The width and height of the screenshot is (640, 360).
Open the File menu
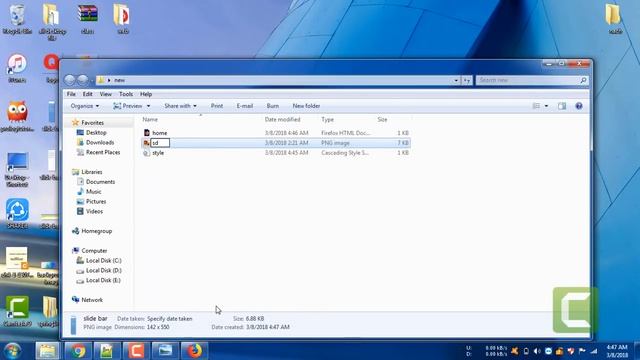[71, 94]
